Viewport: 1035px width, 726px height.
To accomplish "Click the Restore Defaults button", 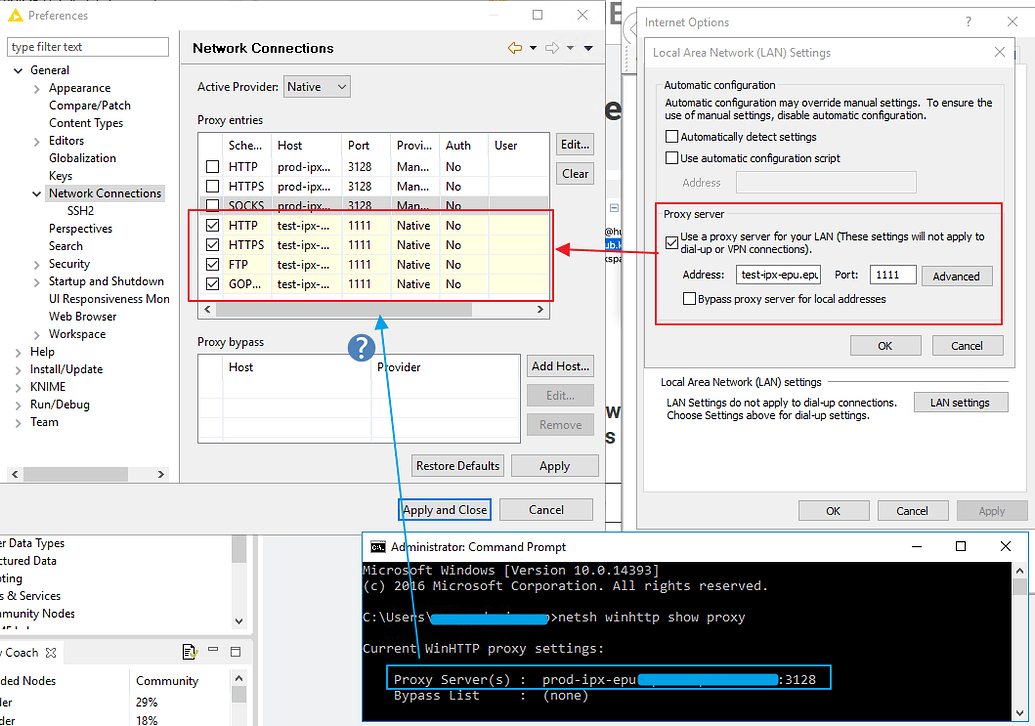I will [x=457, y=465].
